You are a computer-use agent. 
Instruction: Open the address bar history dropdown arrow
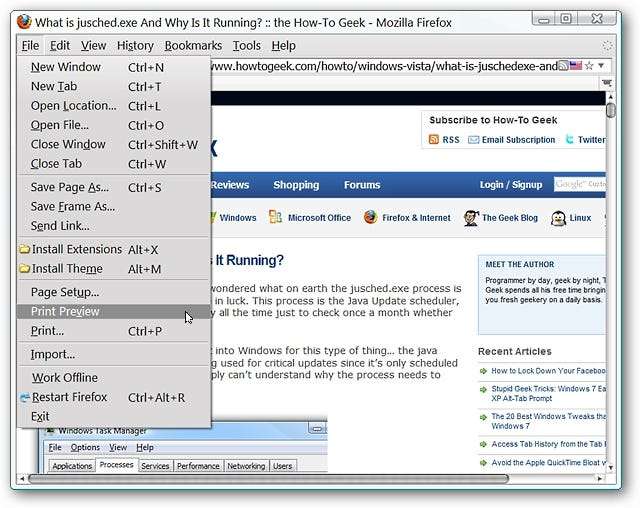tap(601, 66)
